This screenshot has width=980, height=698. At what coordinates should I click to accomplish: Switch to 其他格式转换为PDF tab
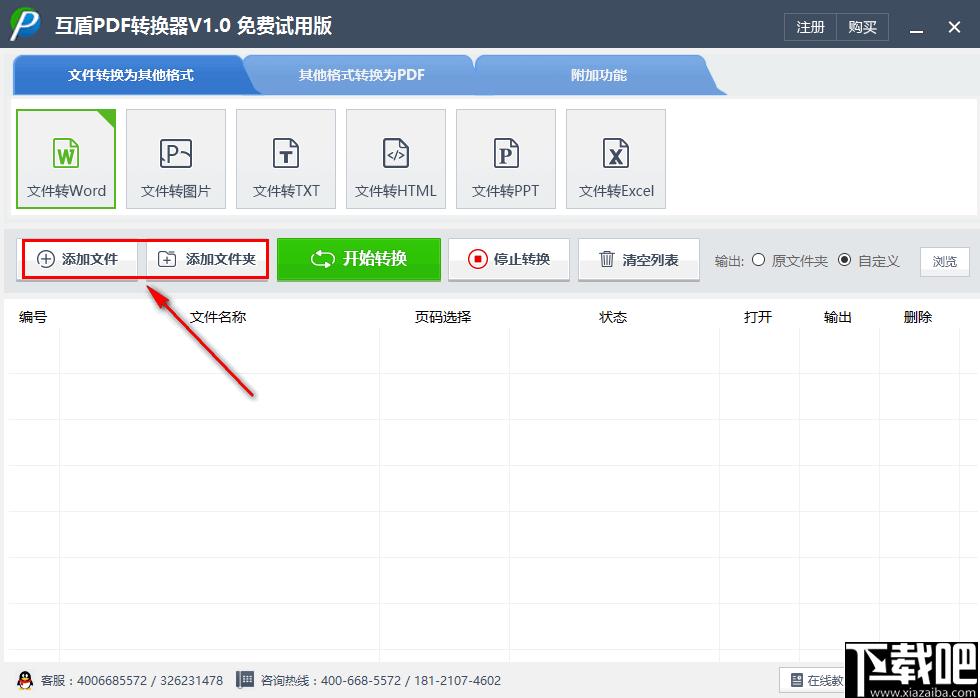362,76
